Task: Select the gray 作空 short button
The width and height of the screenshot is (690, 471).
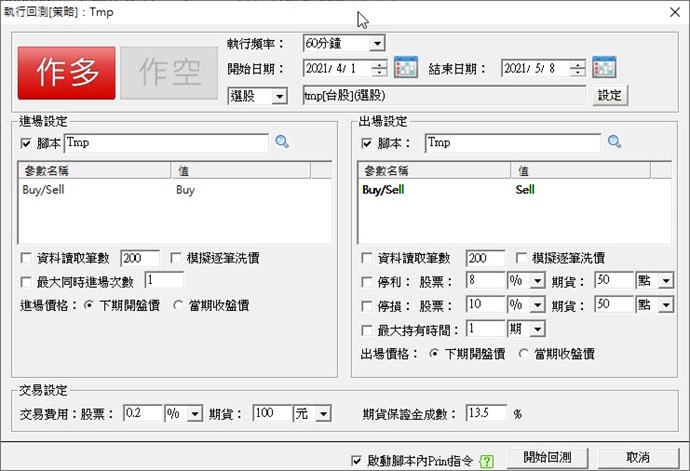Action: [165, 72]
